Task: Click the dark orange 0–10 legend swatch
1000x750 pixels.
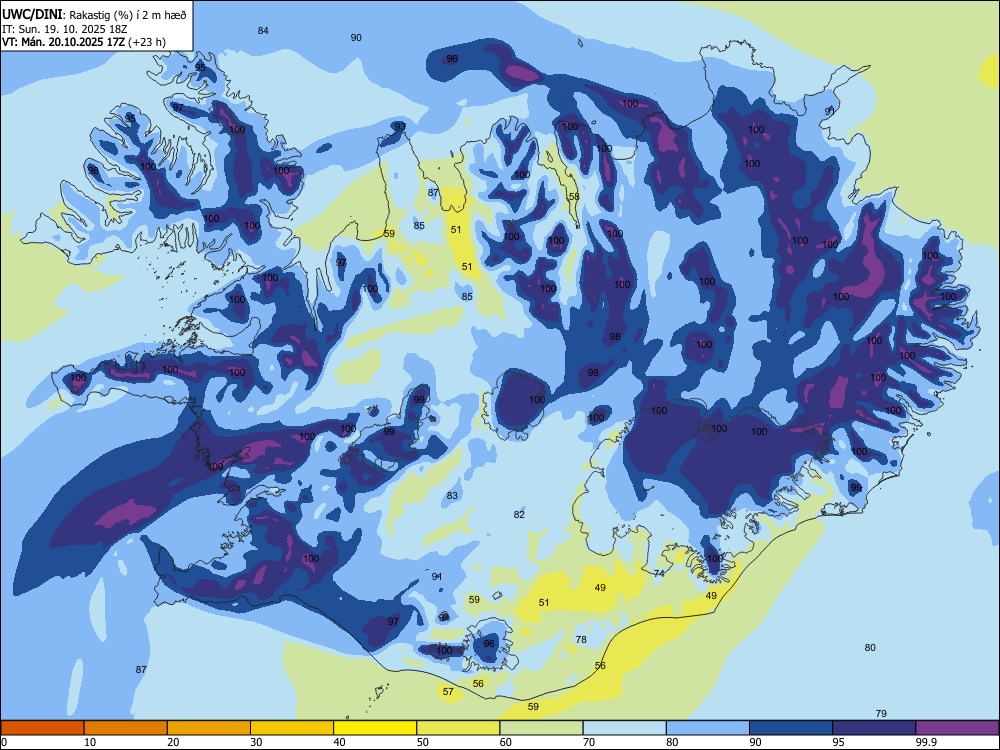Action: coord(42,728)
